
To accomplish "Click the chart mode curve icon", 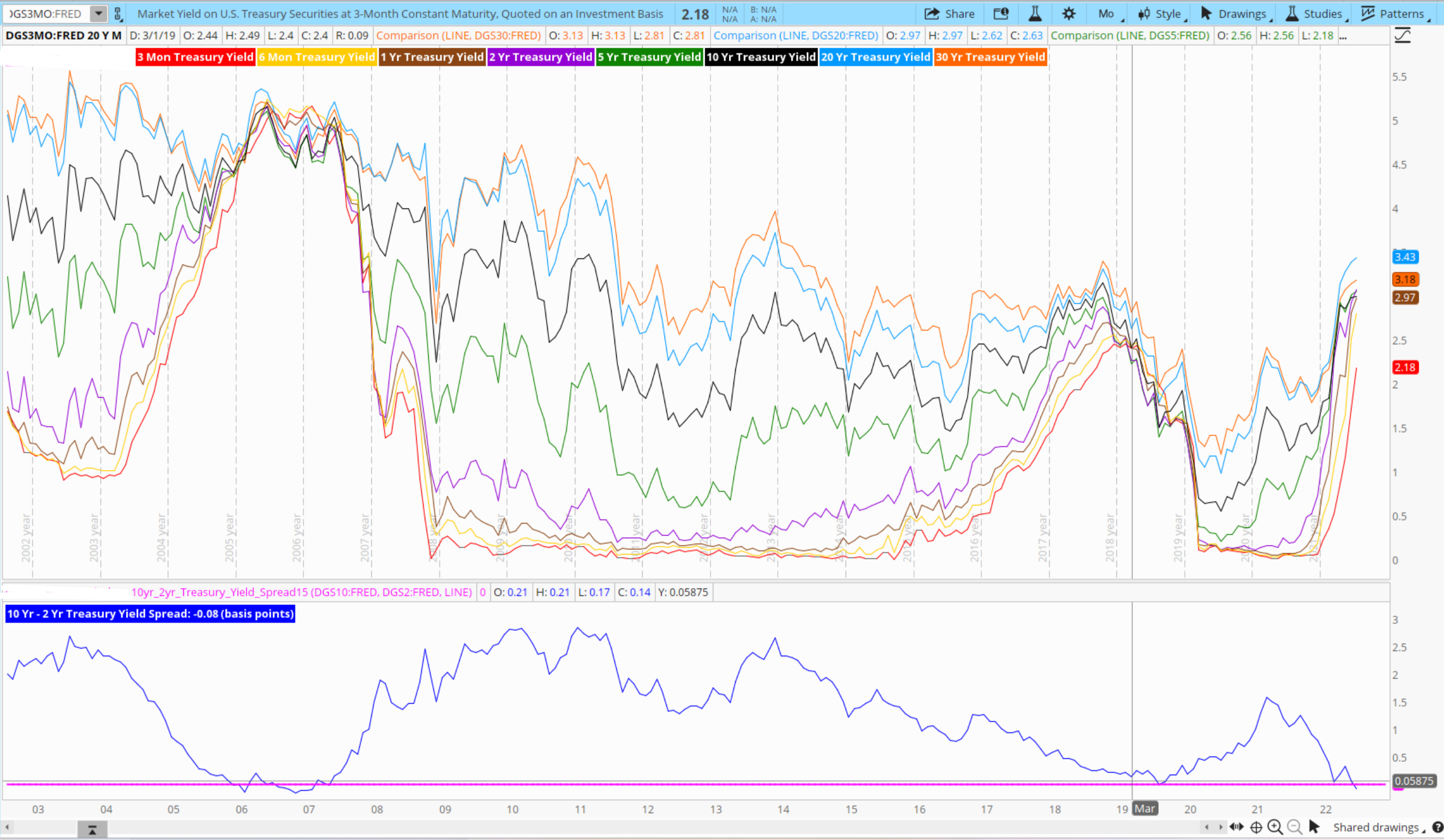I will pyautogui.click(x=1402, y=36).
